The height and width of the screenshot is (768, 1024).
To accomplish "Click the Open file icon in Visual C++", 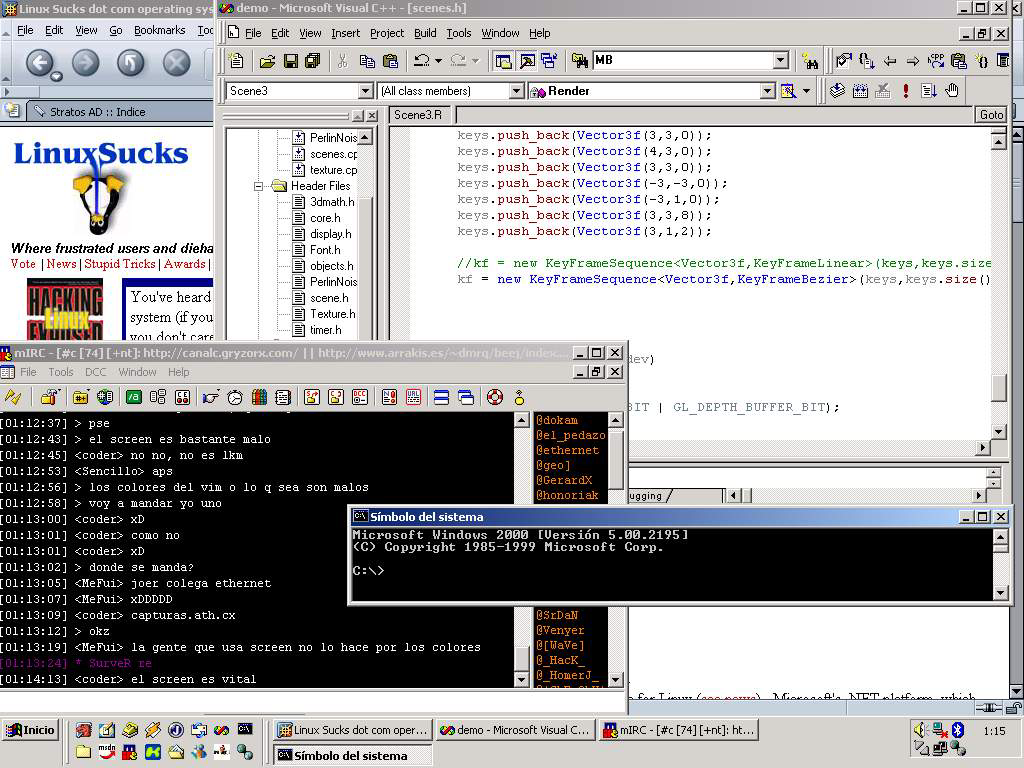I will pos(267,61).
